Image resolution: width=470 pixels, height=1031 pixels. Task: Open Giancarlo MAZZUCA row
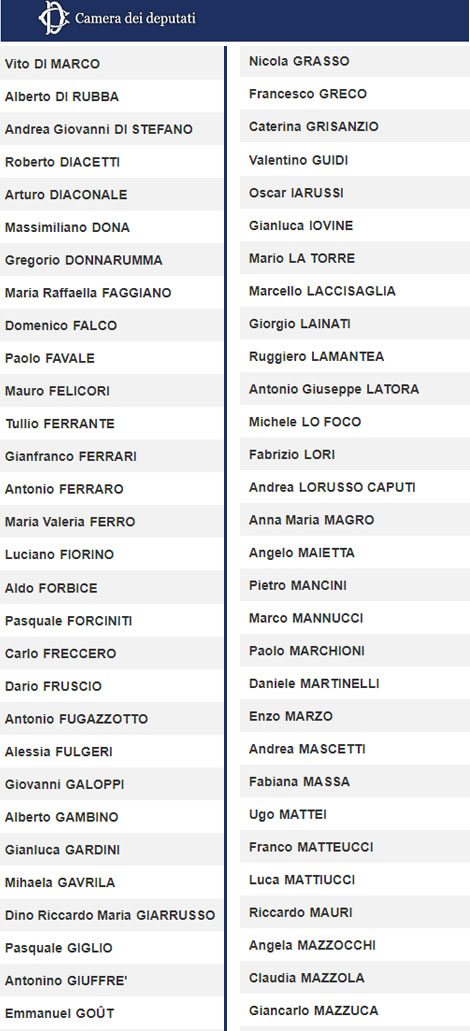pyautogui.click(x=355, y=1011)
